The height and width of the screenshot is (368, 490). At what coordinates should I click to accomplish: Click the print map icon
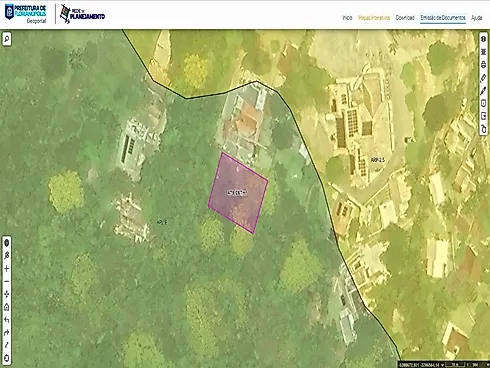pos(483,65)
